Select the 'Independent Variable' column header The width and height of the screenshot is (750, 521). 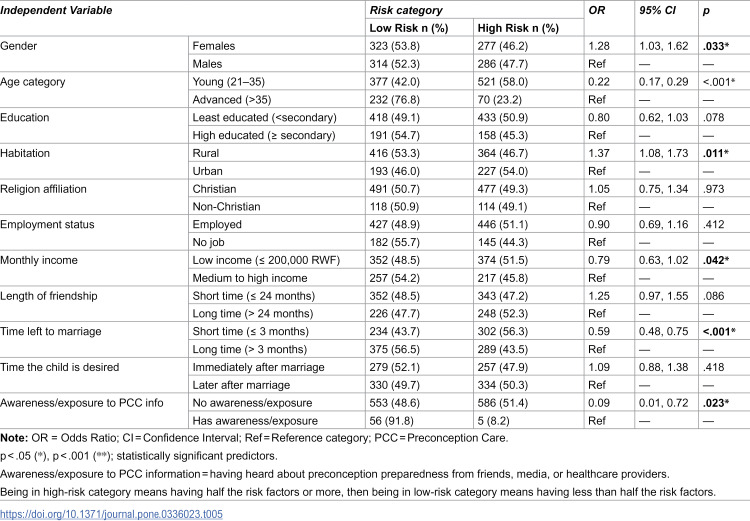56,10
